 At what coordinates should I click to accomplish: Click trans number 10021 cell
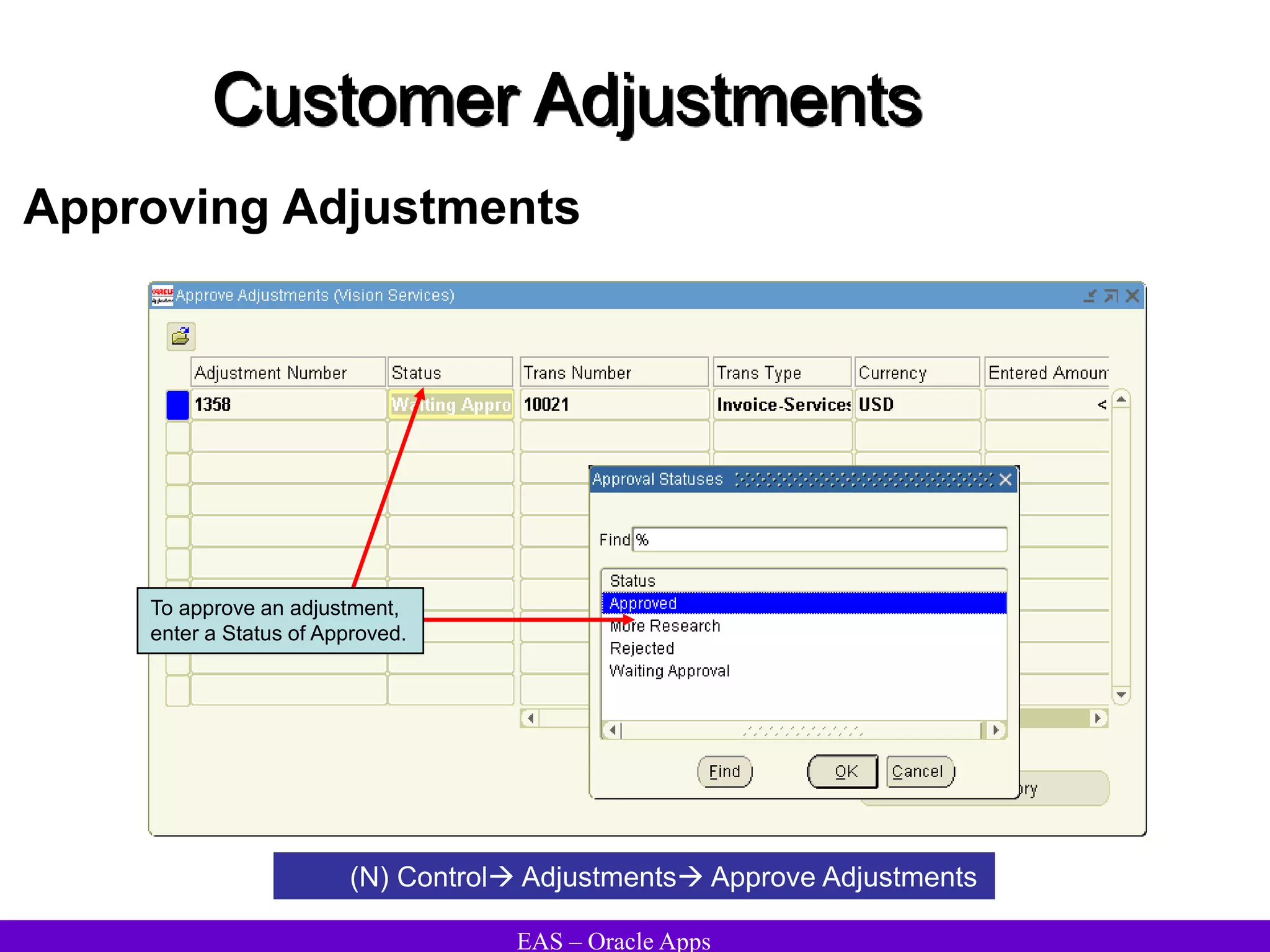[x=614, y=405]
